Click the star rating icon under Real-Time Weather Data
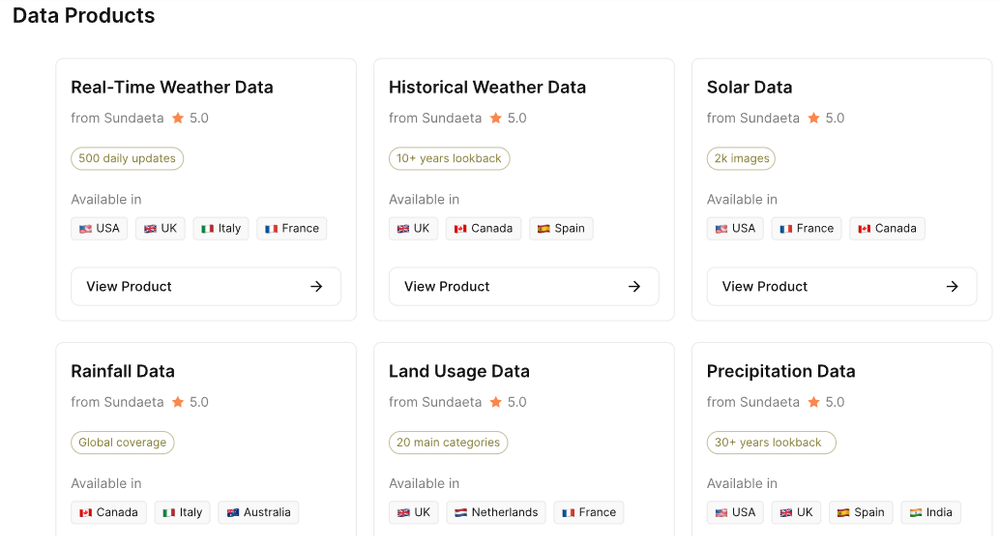This screenshot has width=1000, height=536. [178, 118]
